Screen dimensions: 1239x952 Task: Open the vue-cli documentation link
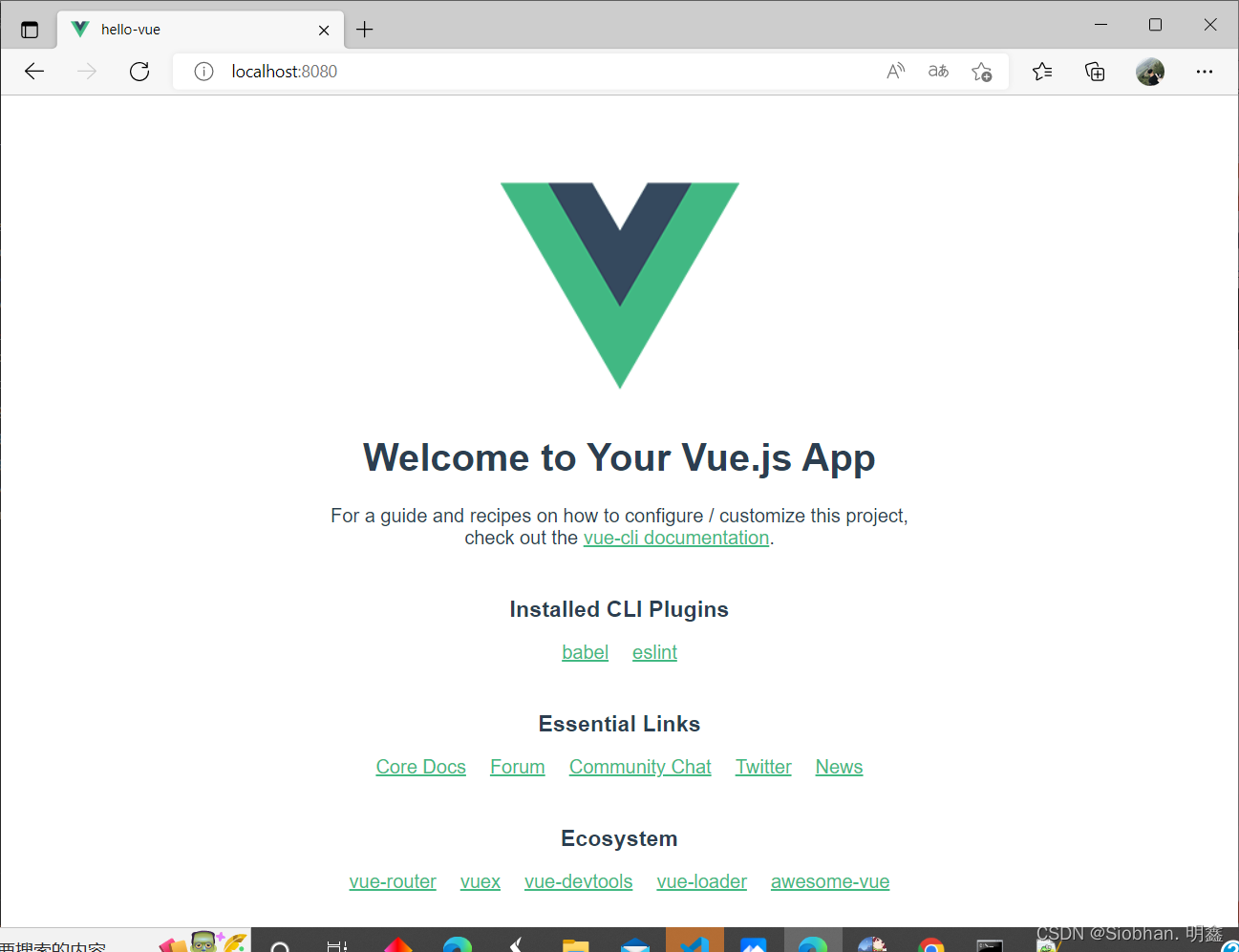click(676, 538)
